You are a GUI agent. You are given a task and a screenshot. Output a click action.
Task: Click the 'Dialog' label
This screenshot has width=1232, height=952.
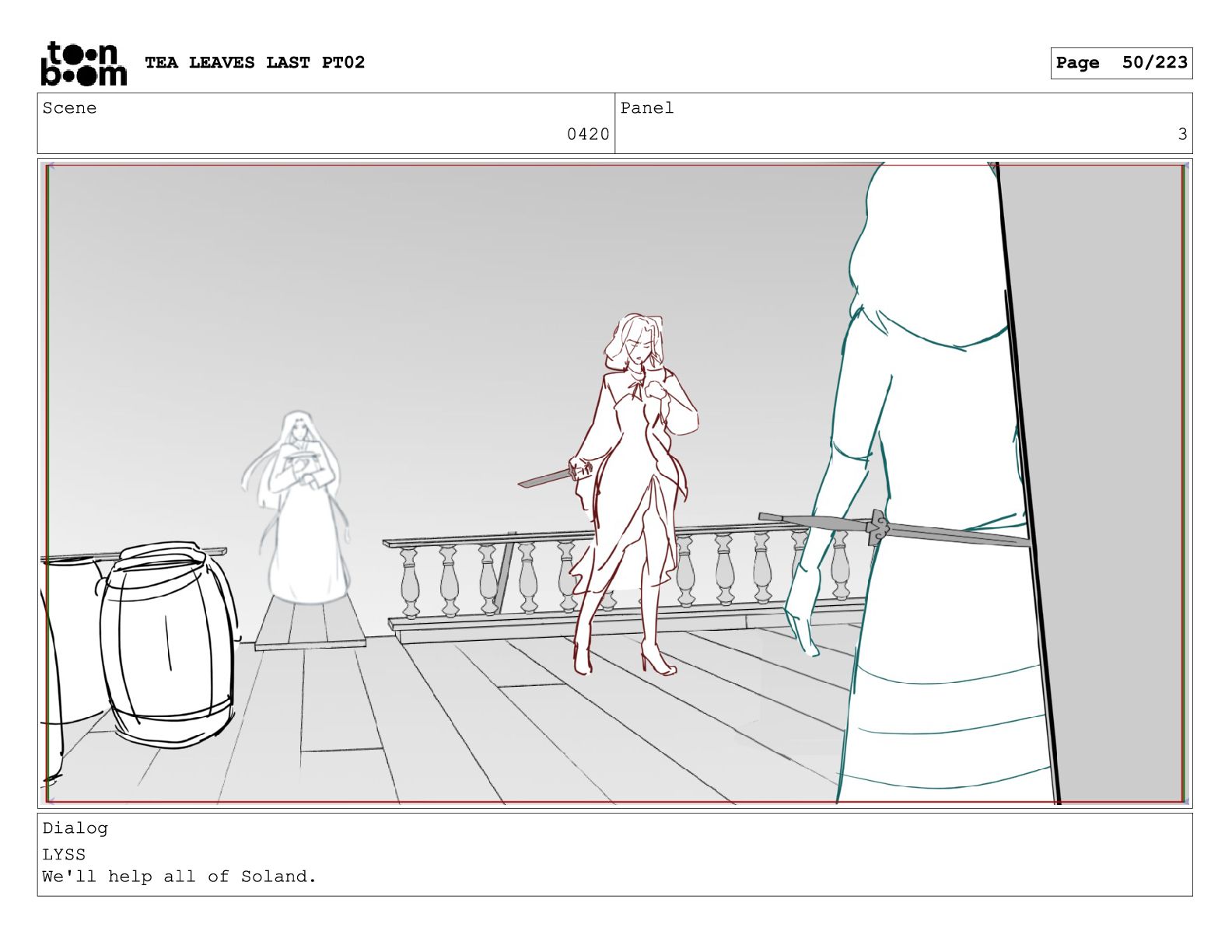pyautogui.click(x=75, y=828)
